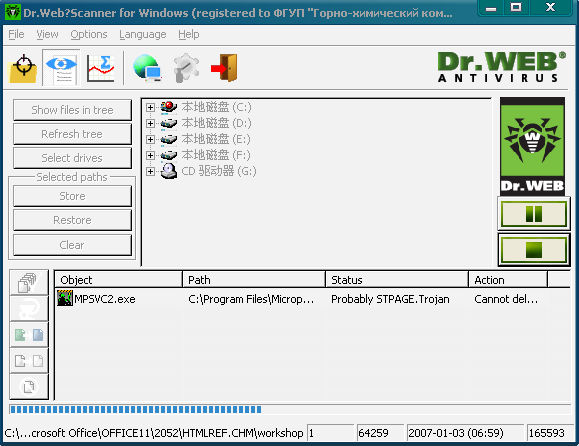Click the scan progress bar
This screenshot has width=579, height=446.
pyautogui.click(x=290, y=409)
